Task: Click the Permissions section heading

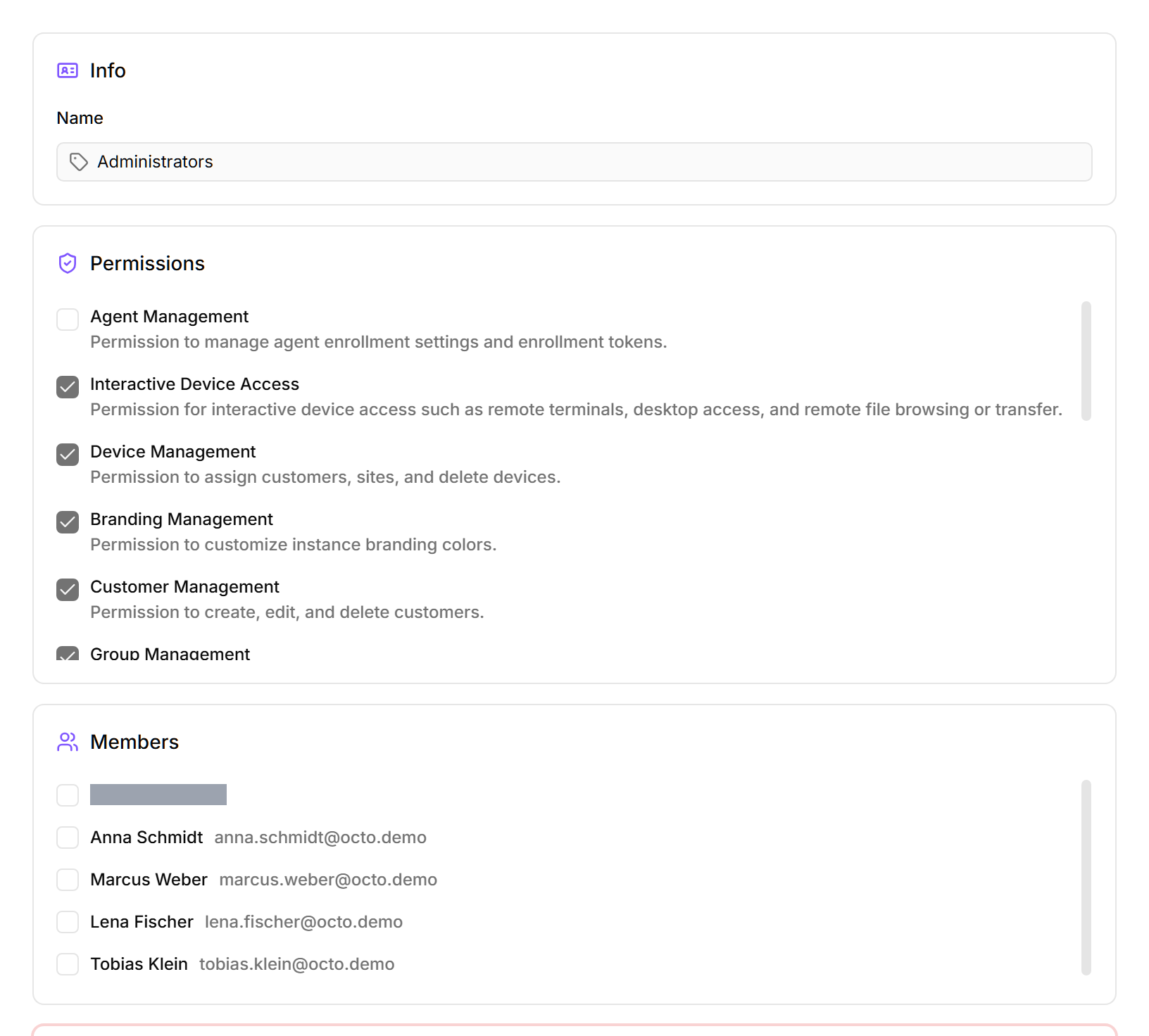Action: point(147,263)
